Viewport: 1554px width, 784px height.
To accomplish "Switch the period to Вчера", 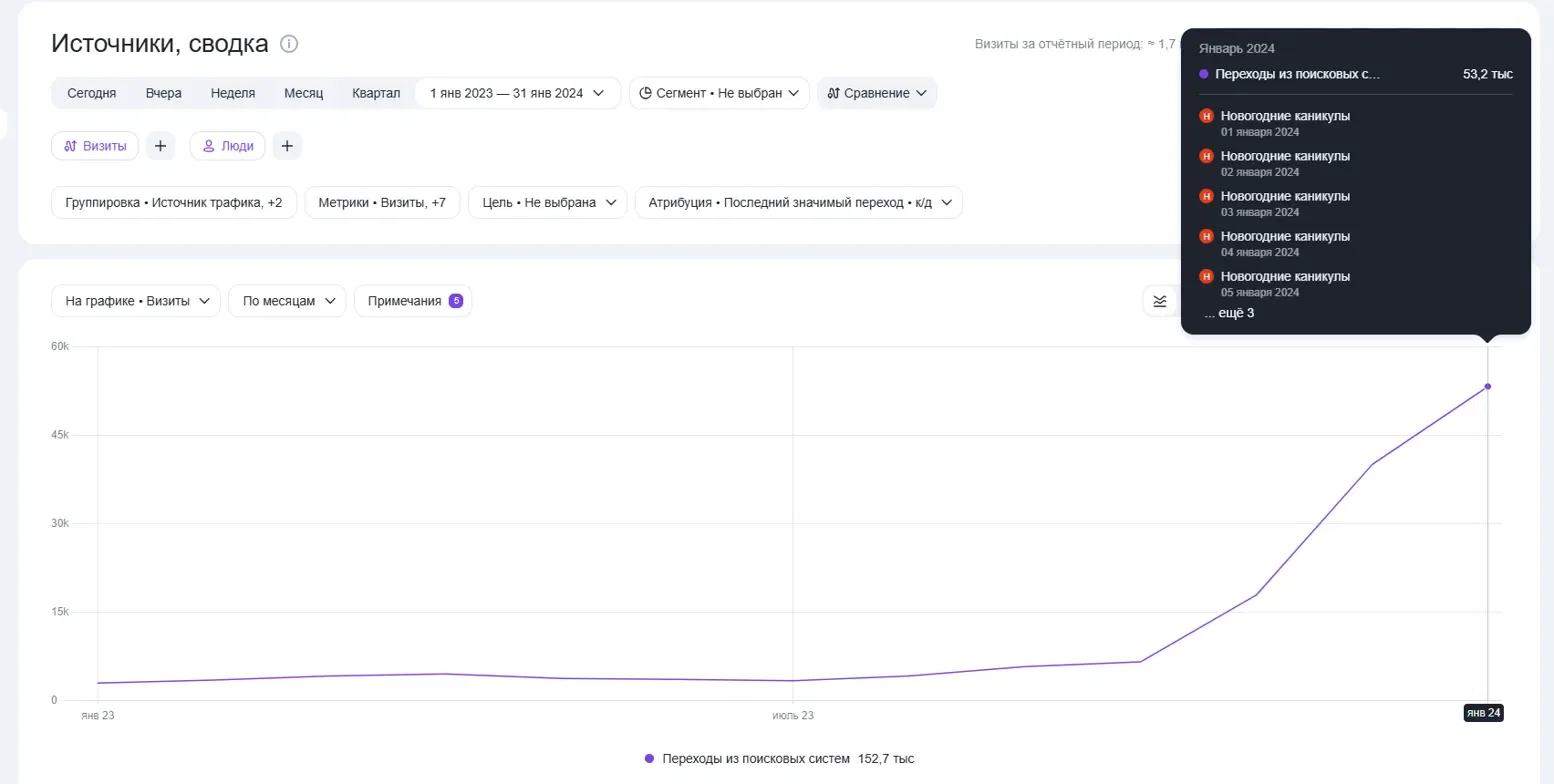I will pyautogui.click(x=163, y=93).
